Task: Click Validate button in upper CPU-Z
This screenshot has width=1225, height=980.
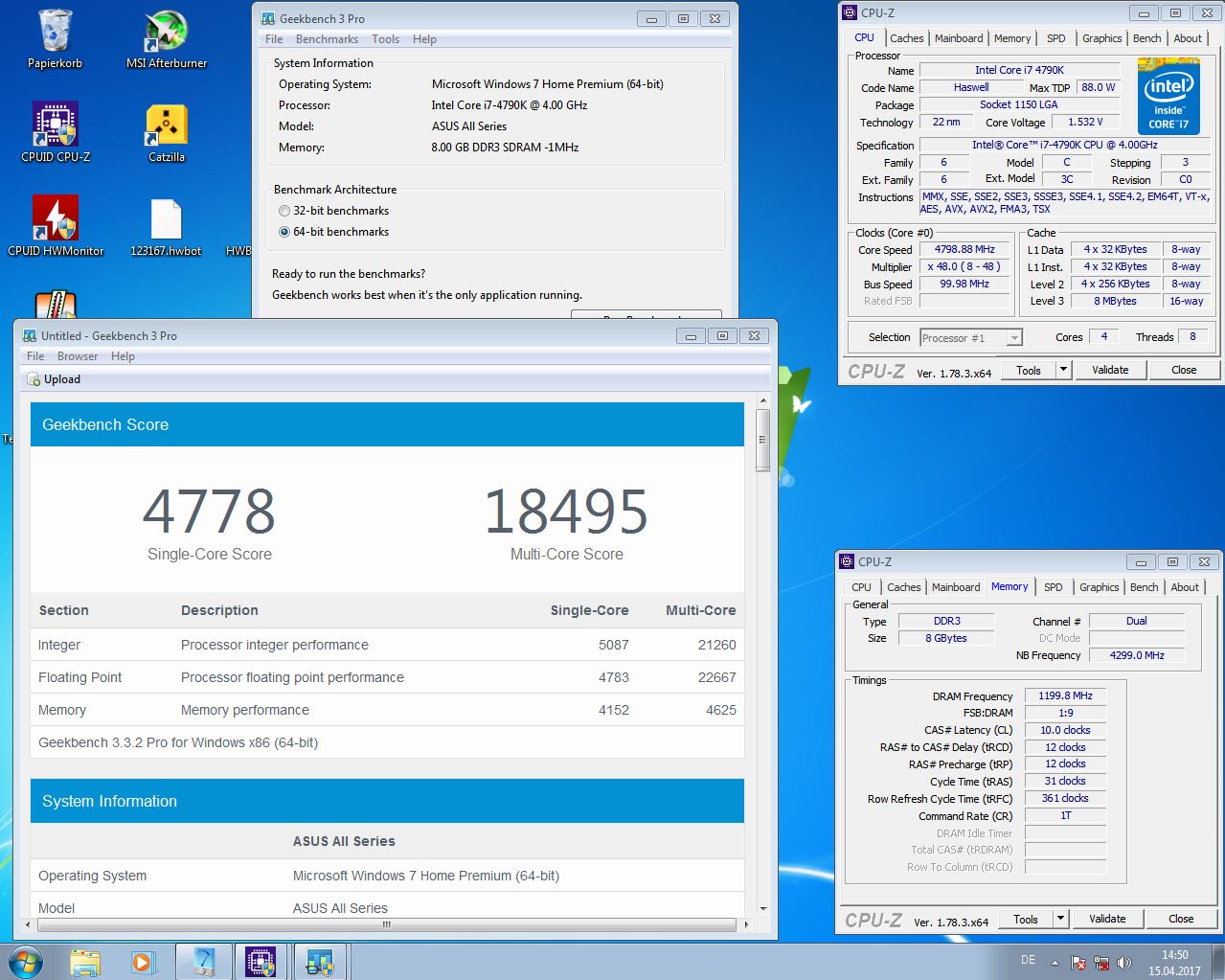Action: (1110, 370)
